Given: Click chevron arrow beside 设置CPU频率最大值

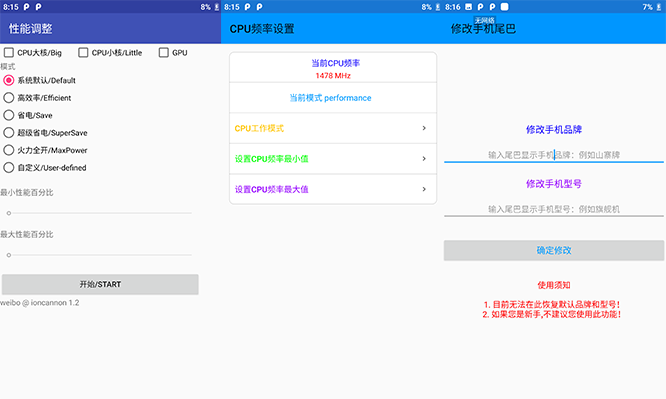Looking at the screenshot, I should pos(424,189).
